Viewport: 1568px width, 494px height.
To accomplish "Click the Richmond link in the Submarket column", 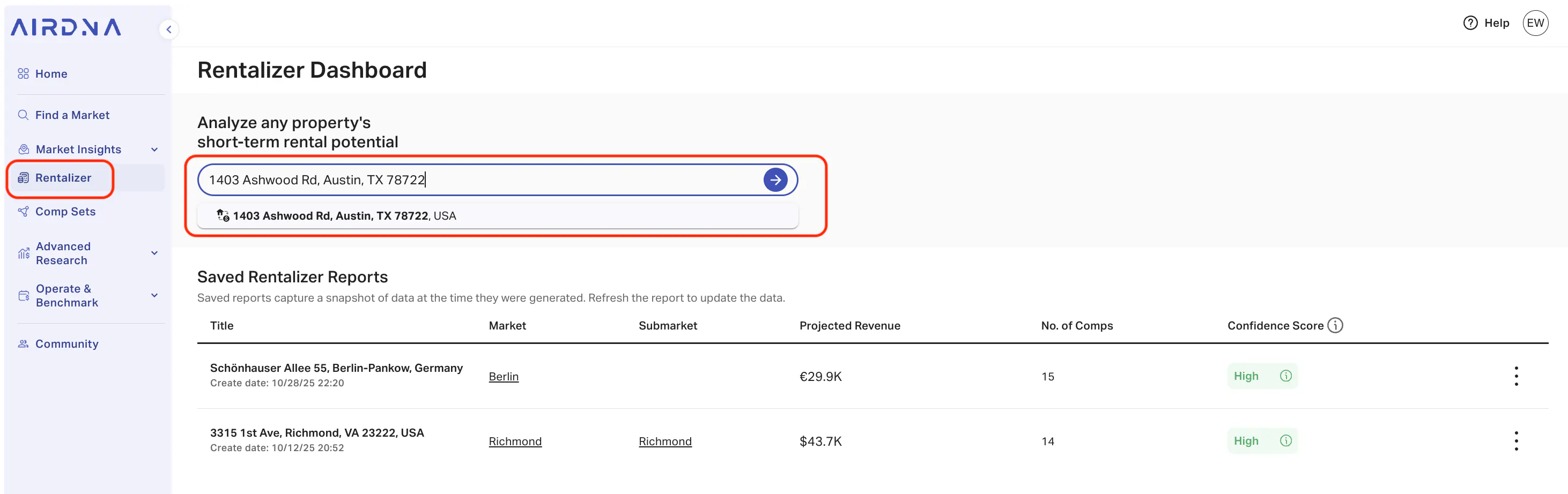I will pos(665,441).
